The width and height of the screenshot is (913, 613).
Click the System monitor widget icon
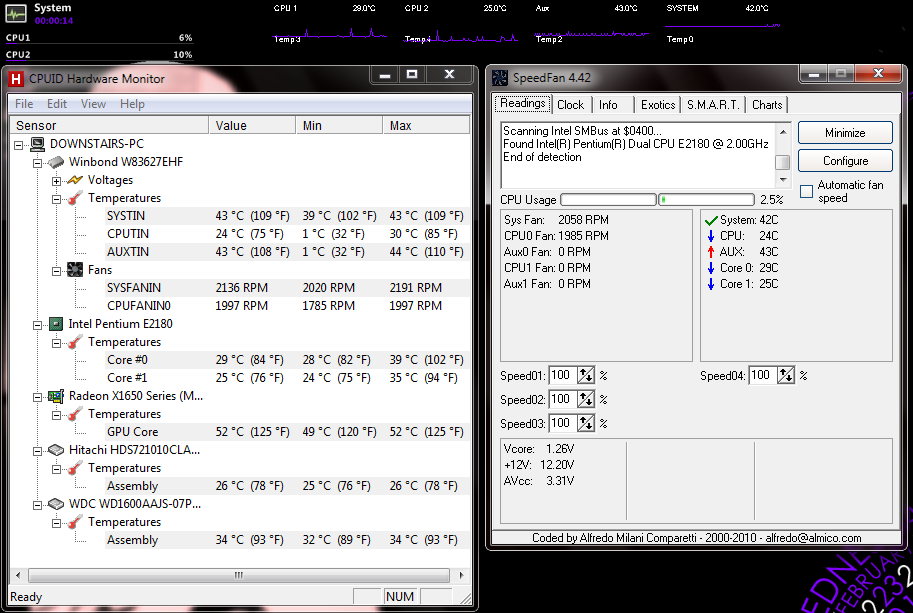(16, 13)
